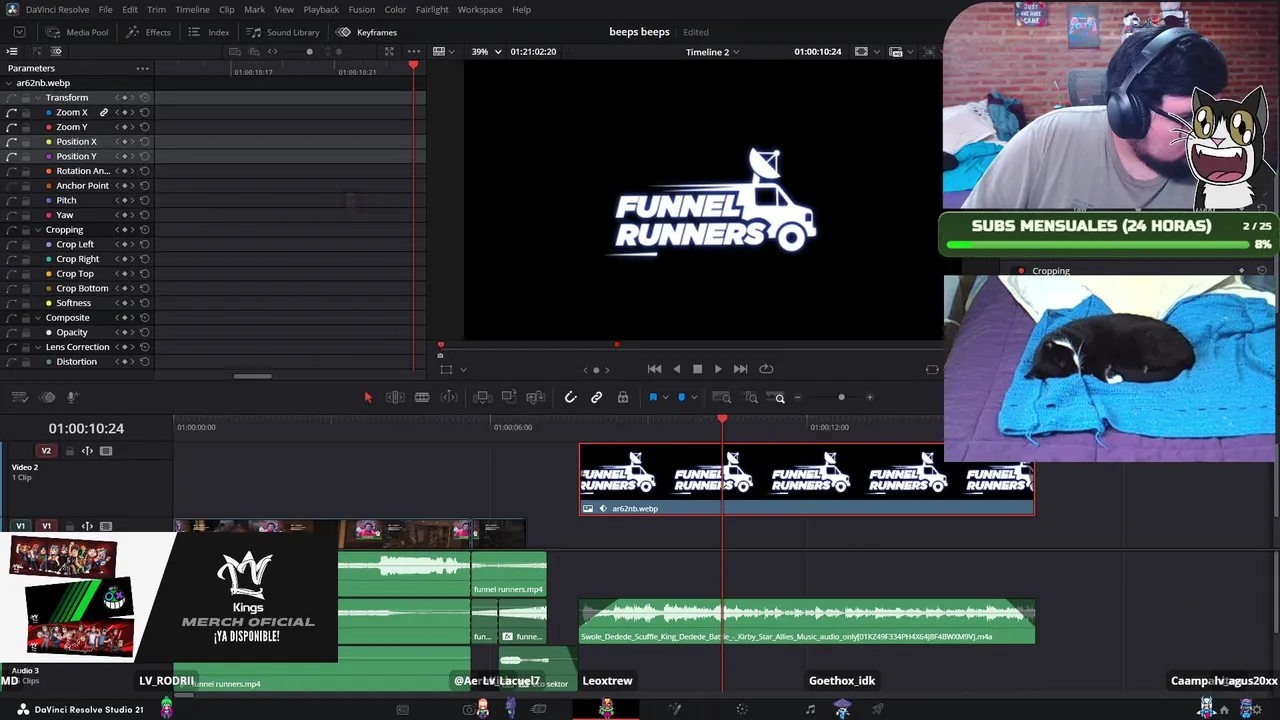
Task: Collapse the ar62nb.webp parameter group
Action: 9,83
